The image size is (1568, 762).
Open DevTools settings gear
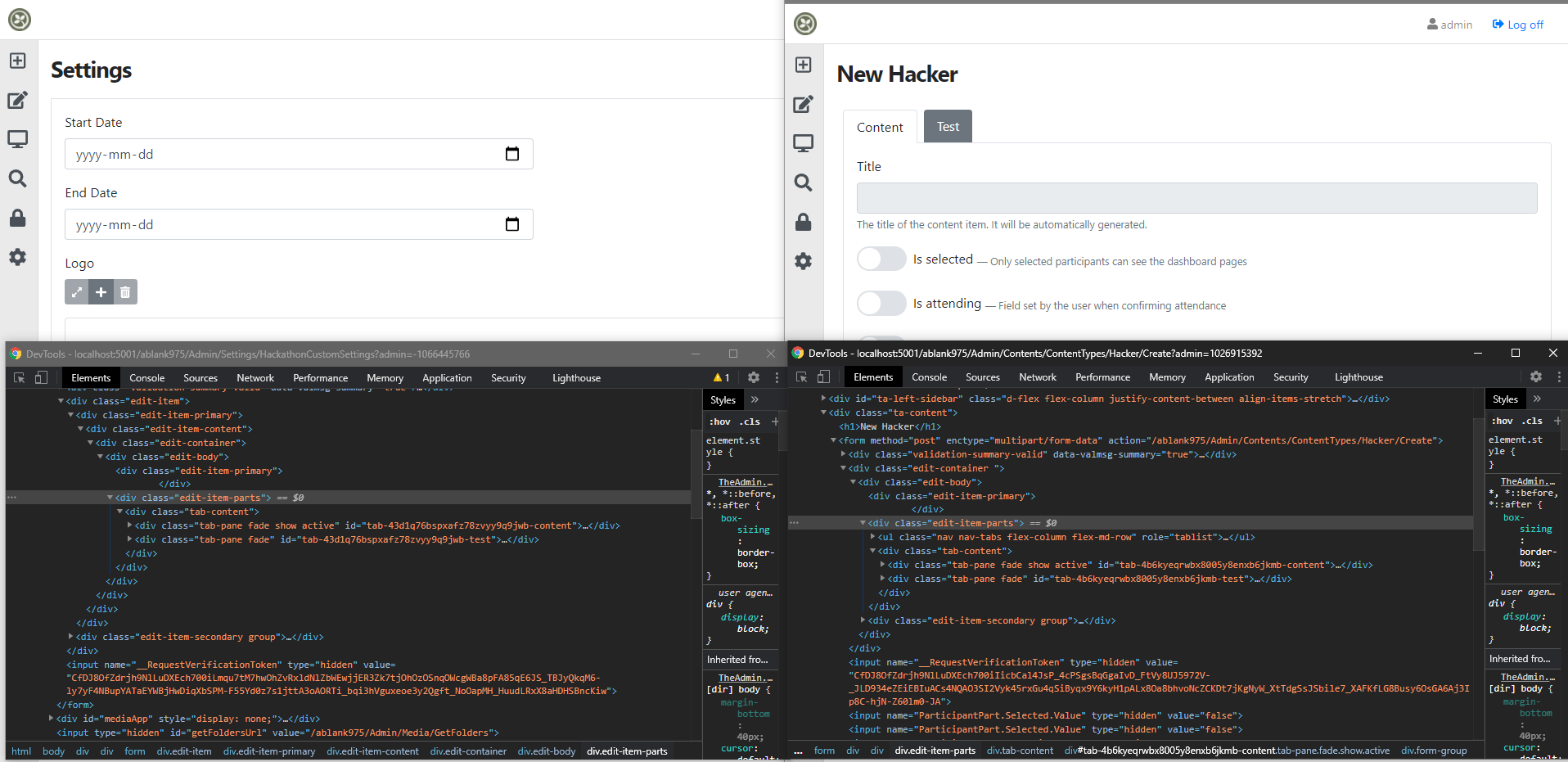753,377
